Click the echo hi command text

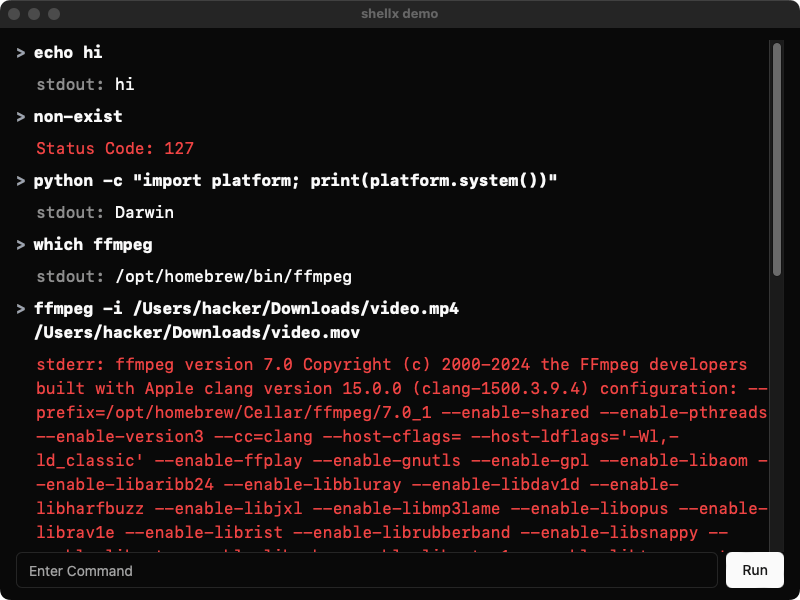click(x=68, y=53)
